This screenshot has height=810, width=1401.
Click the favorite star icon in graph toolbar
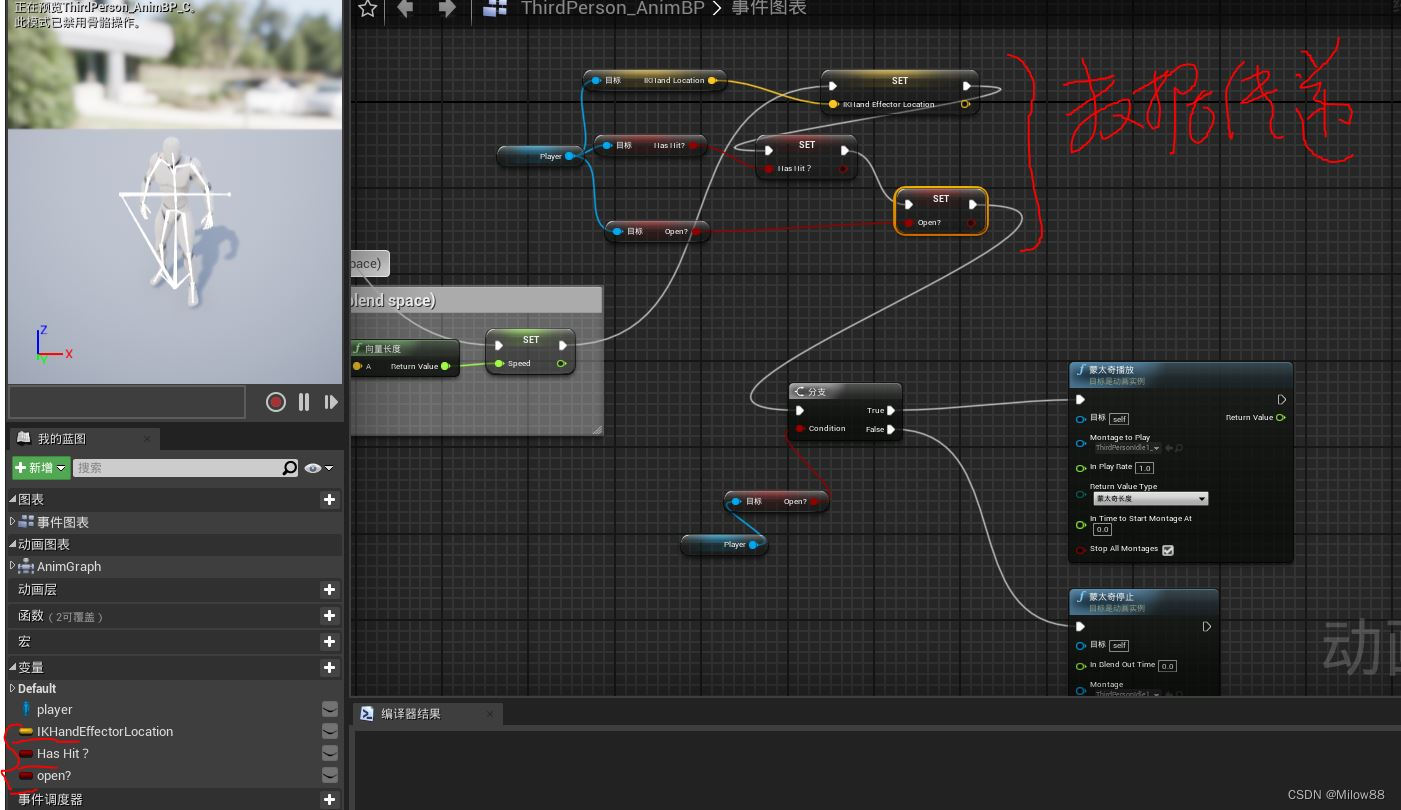tap(367, 9)
